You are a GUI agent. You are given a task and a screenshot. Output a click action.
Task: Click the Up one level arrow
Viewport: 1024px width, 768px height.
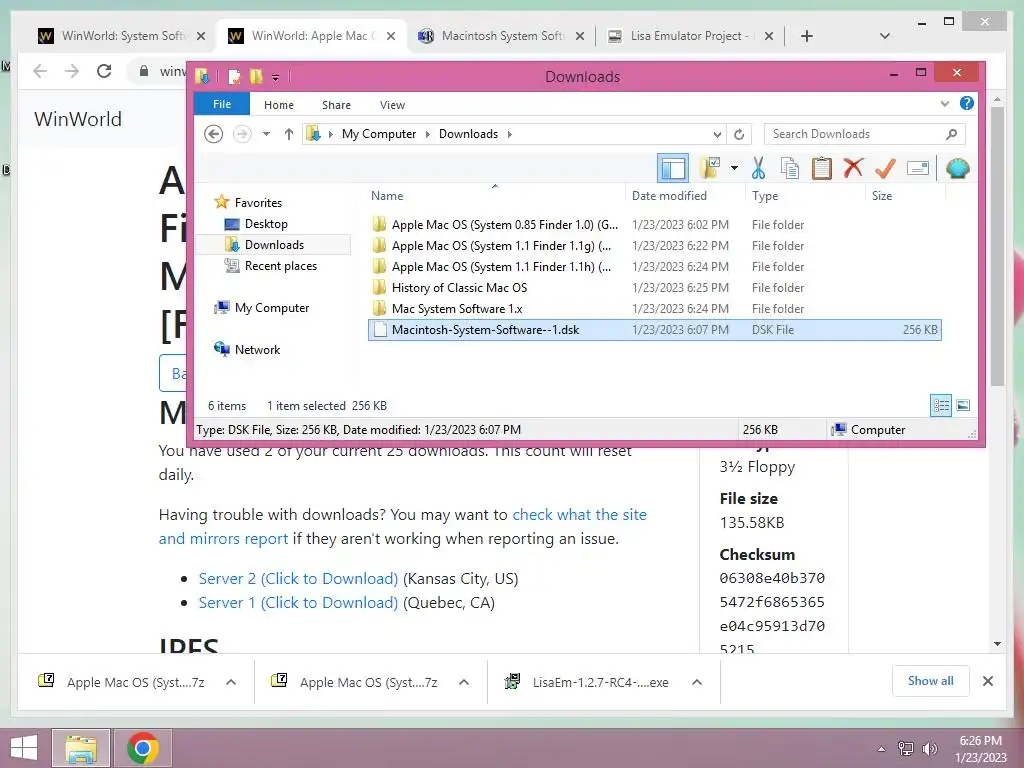(289, 134)
